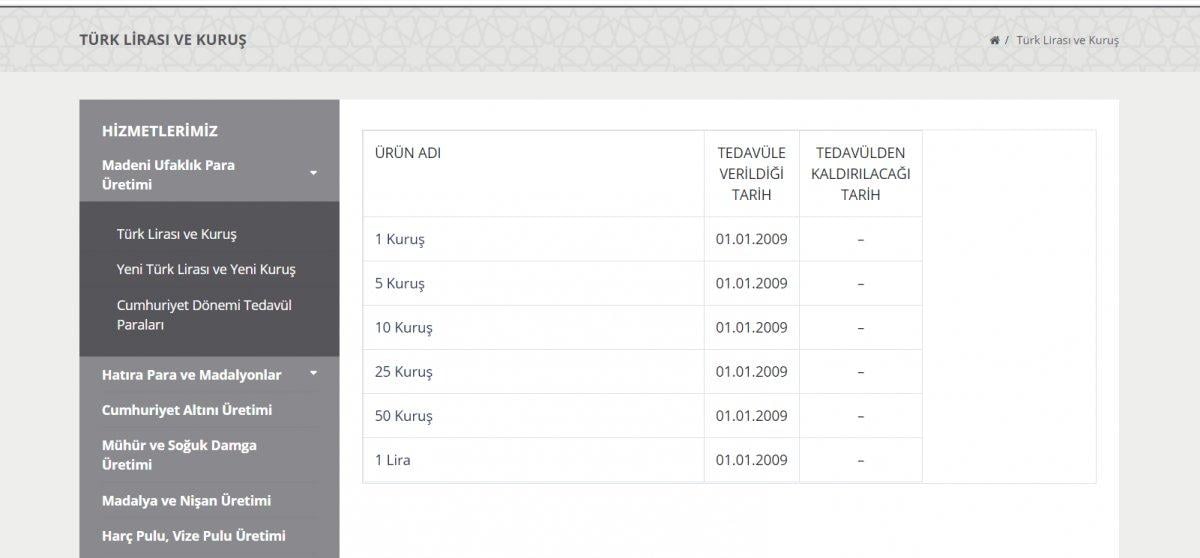This screenshot has height=558, width=1200.
Task: Click the 10 Kuruş product cell
Action: coord(404,328)
